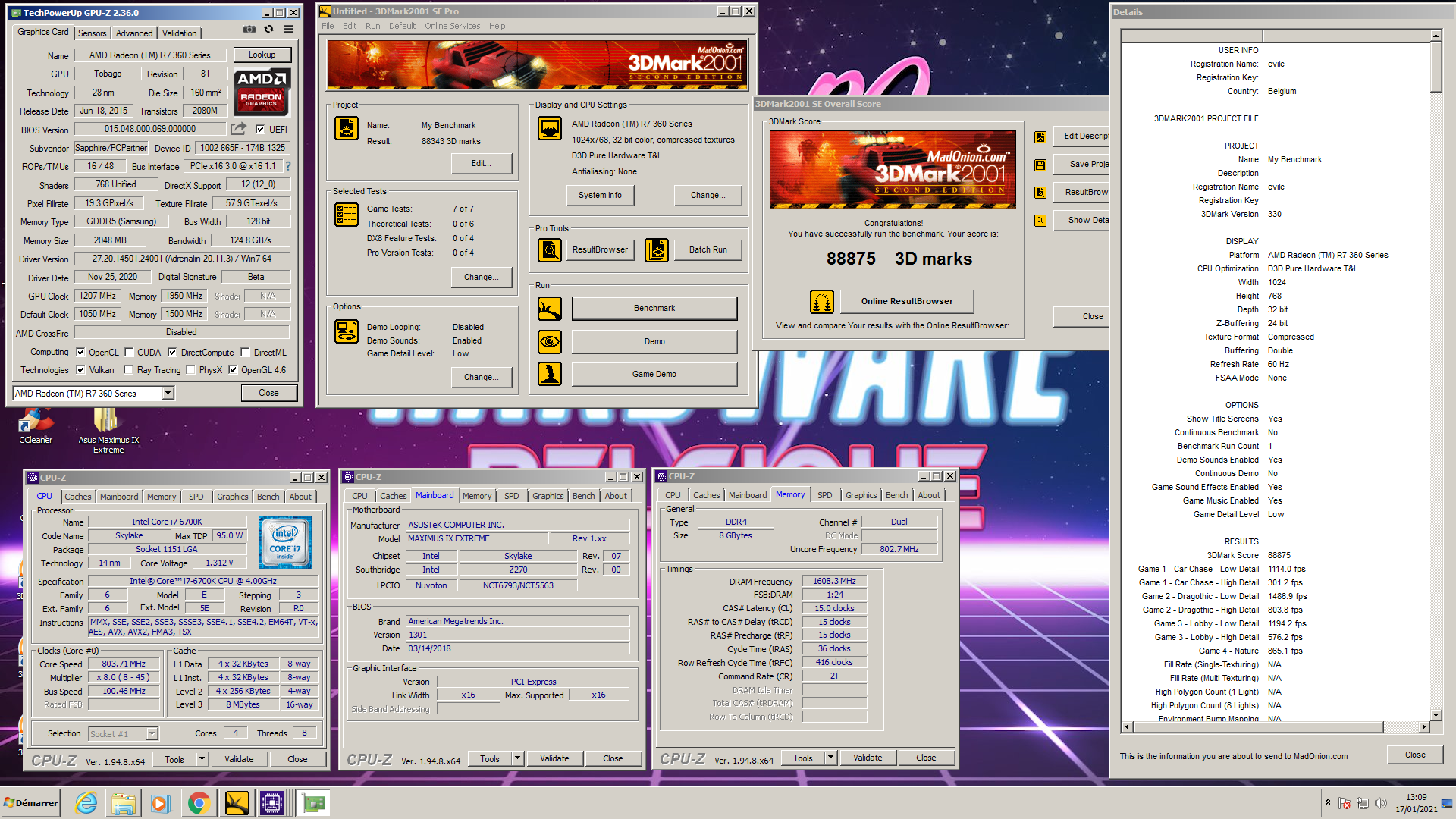Expand Tools dropdown arrow in CPU-Z Mainboard window
1456x819 pixels.
[517, 758]
